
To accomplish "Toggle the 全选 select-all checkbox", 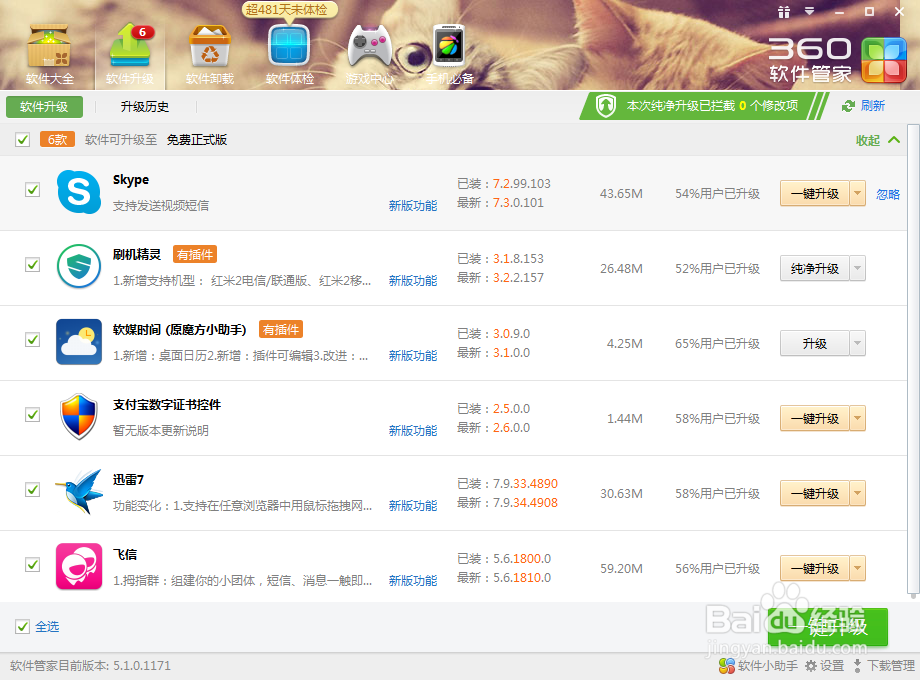I will pos(22,627).
